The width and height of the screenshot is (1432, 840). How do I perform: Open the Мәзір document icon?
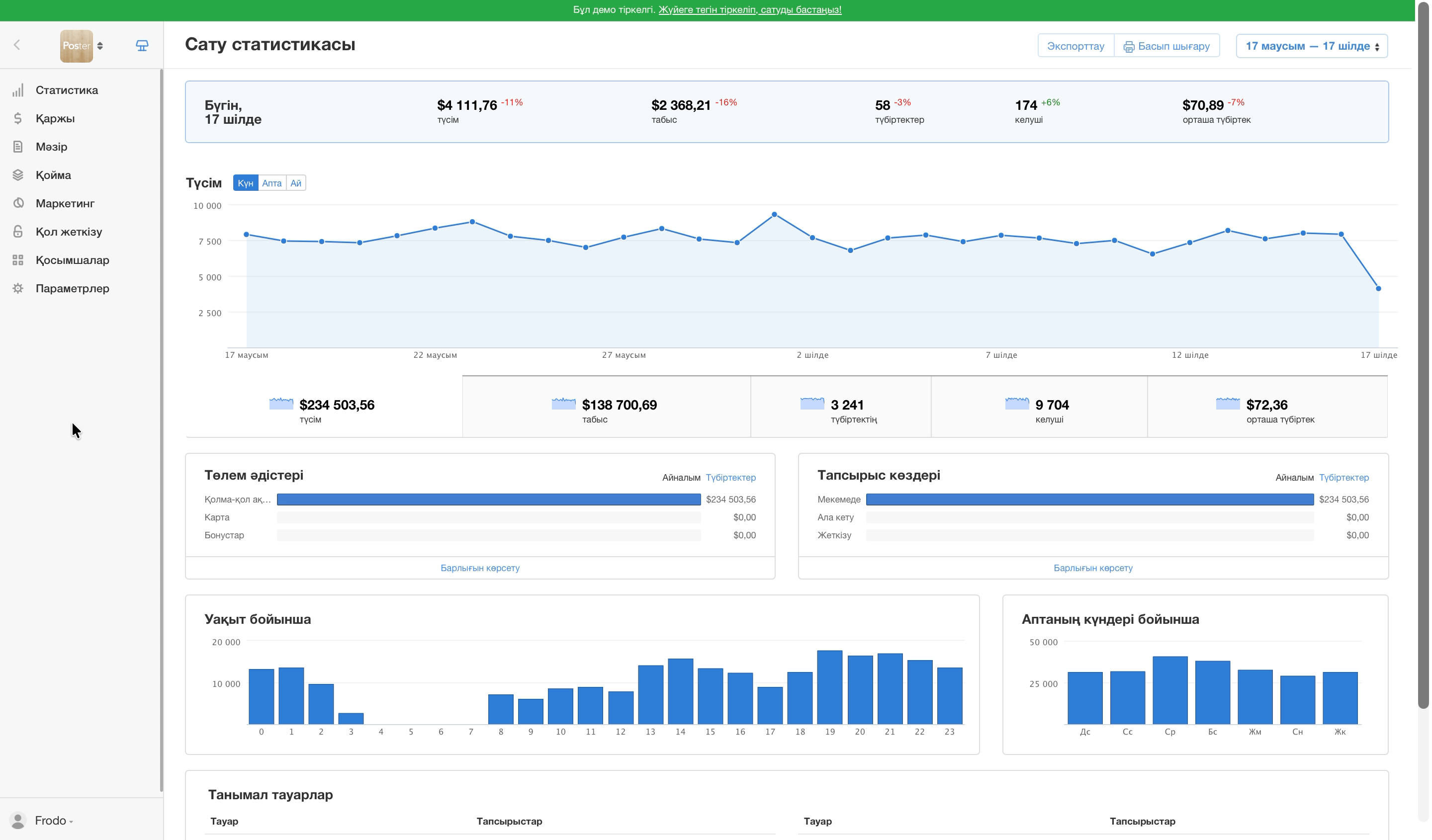(x=18, y=147)
